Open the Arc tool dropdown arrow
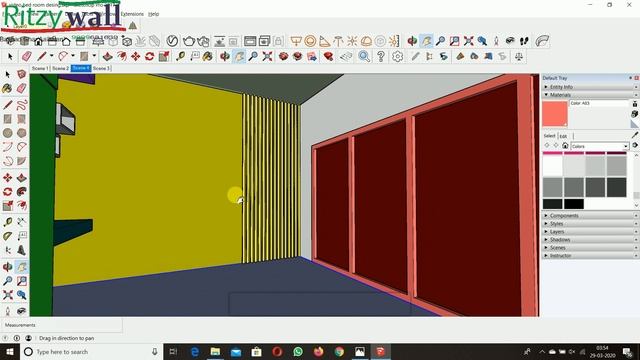The image size is (640, 360). point(73,56)
